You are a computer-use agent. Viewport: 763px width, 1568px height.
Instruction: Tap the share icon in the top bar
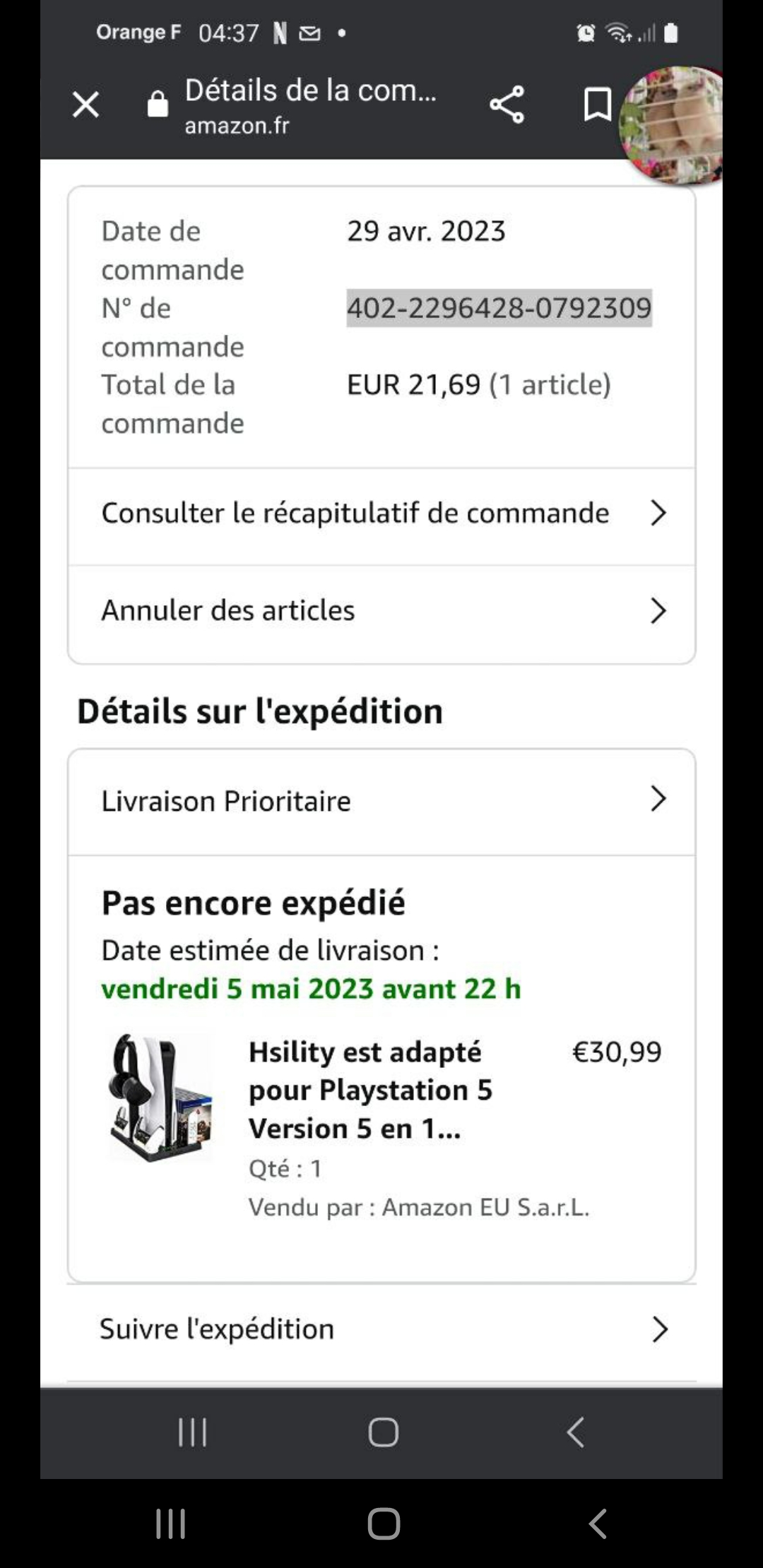click(x=507, y=105)
